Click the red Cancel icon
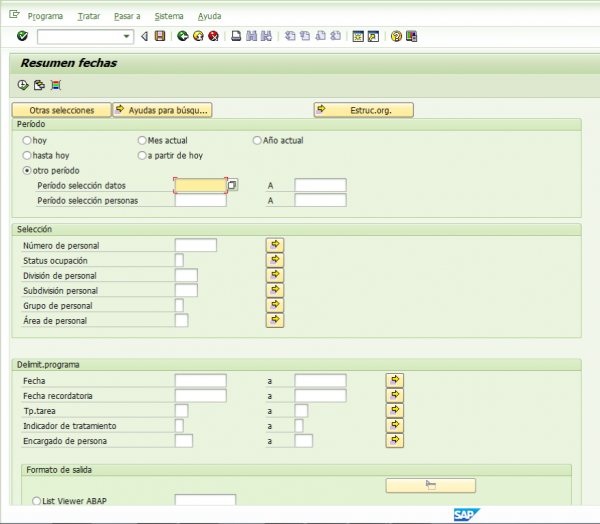 [213, 37]
